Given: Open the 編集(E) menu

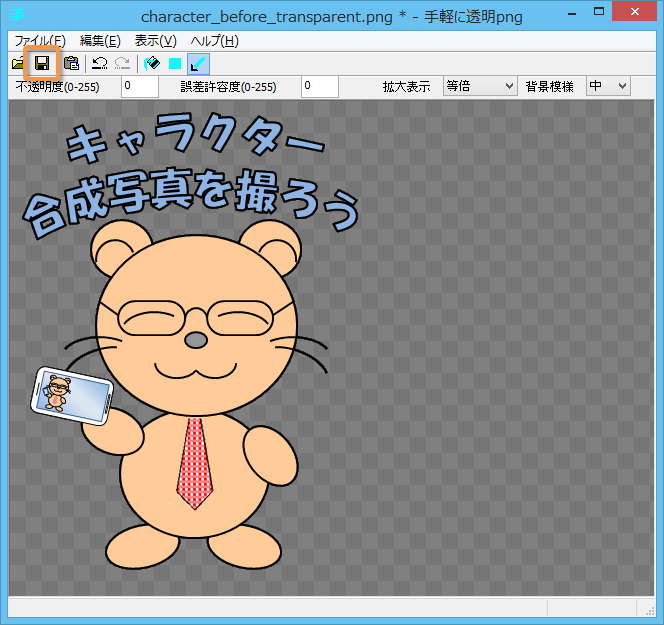Looking at the screenshot, I should (x=100, y=41).
